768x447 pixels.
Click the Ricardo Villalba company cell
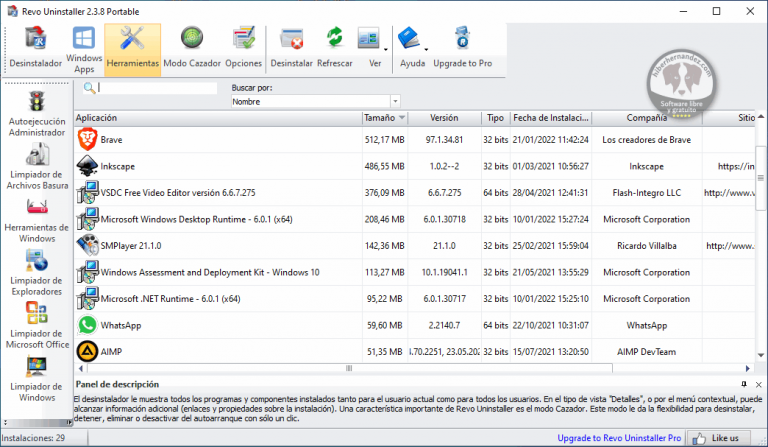coord(647,245)
